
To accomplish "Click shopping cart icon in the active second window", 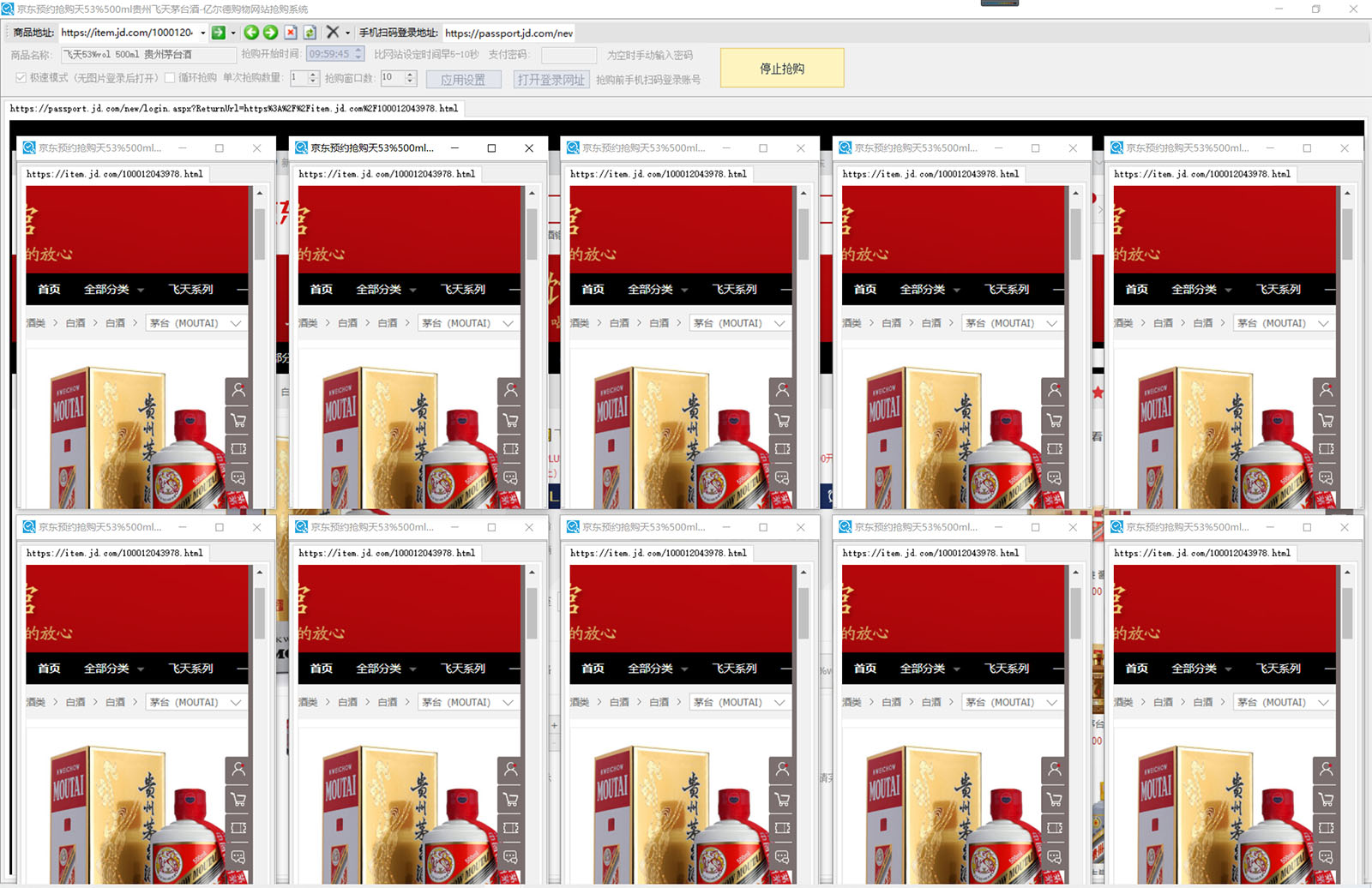I will coord(510,420).
